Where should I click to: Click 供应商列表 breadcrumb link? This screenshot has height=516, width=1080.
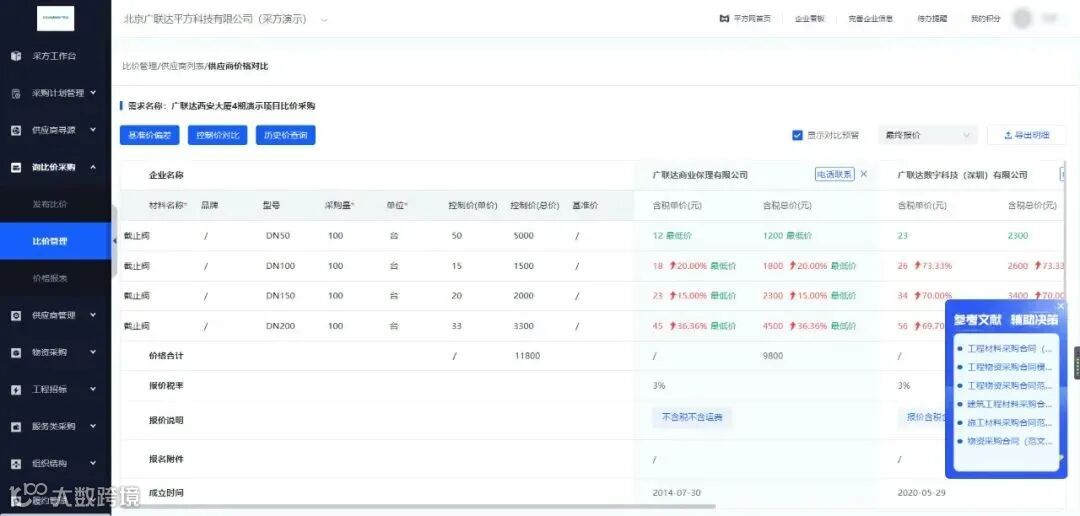click(183, 66)
